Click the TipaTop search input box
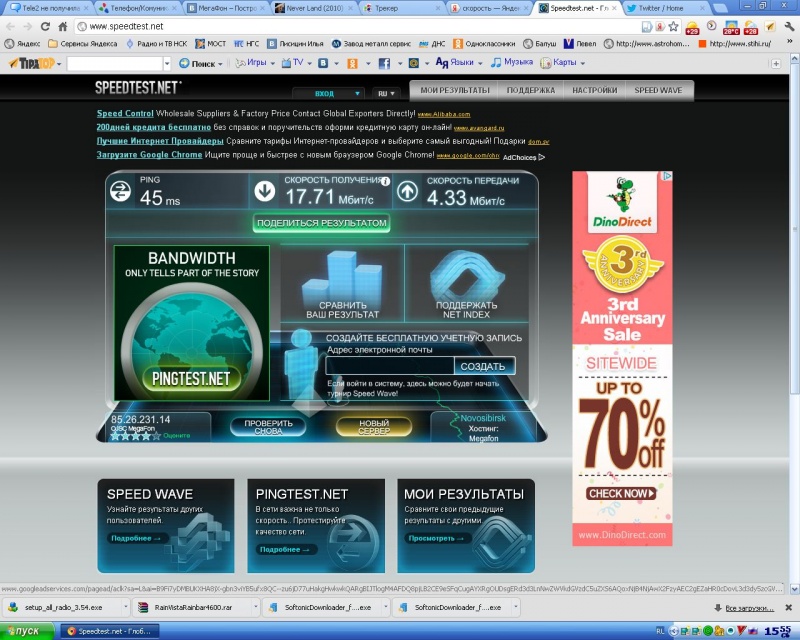 (x=115, y=64)
